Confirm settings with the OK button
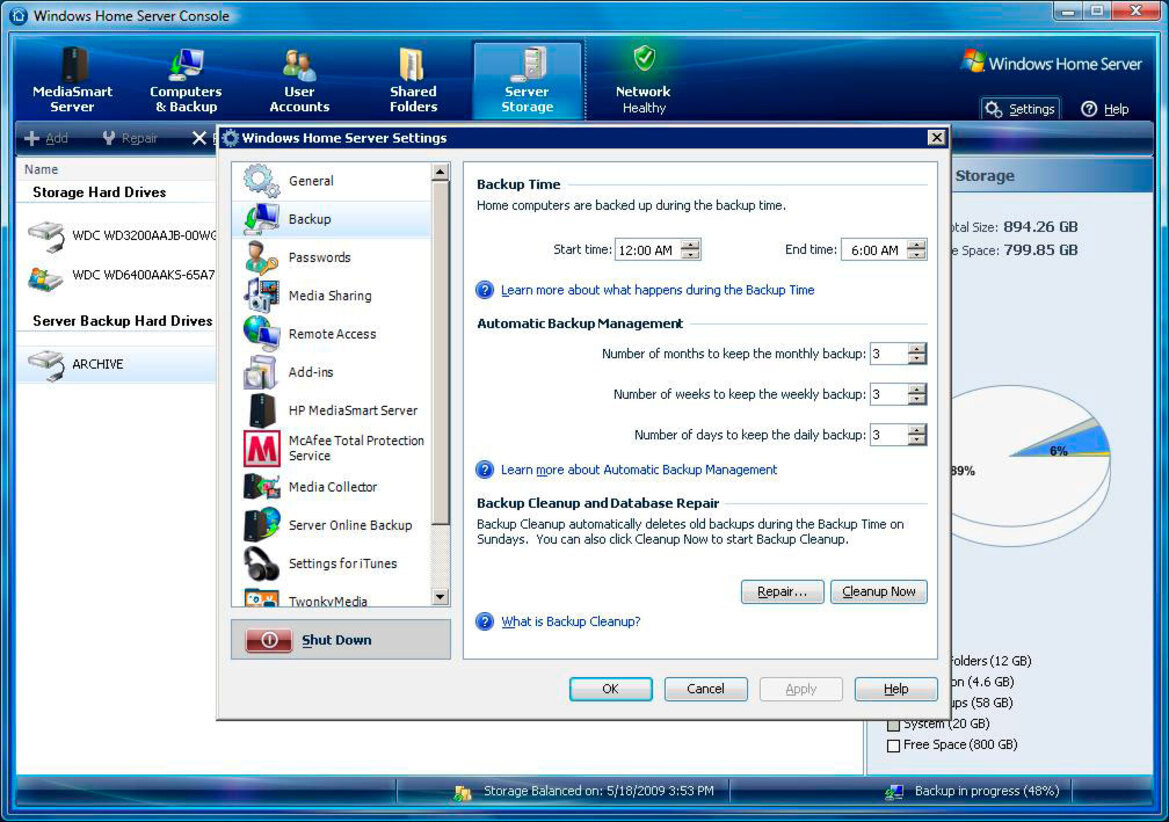This screenshot has width=1169, height=822. click(611, 689)
